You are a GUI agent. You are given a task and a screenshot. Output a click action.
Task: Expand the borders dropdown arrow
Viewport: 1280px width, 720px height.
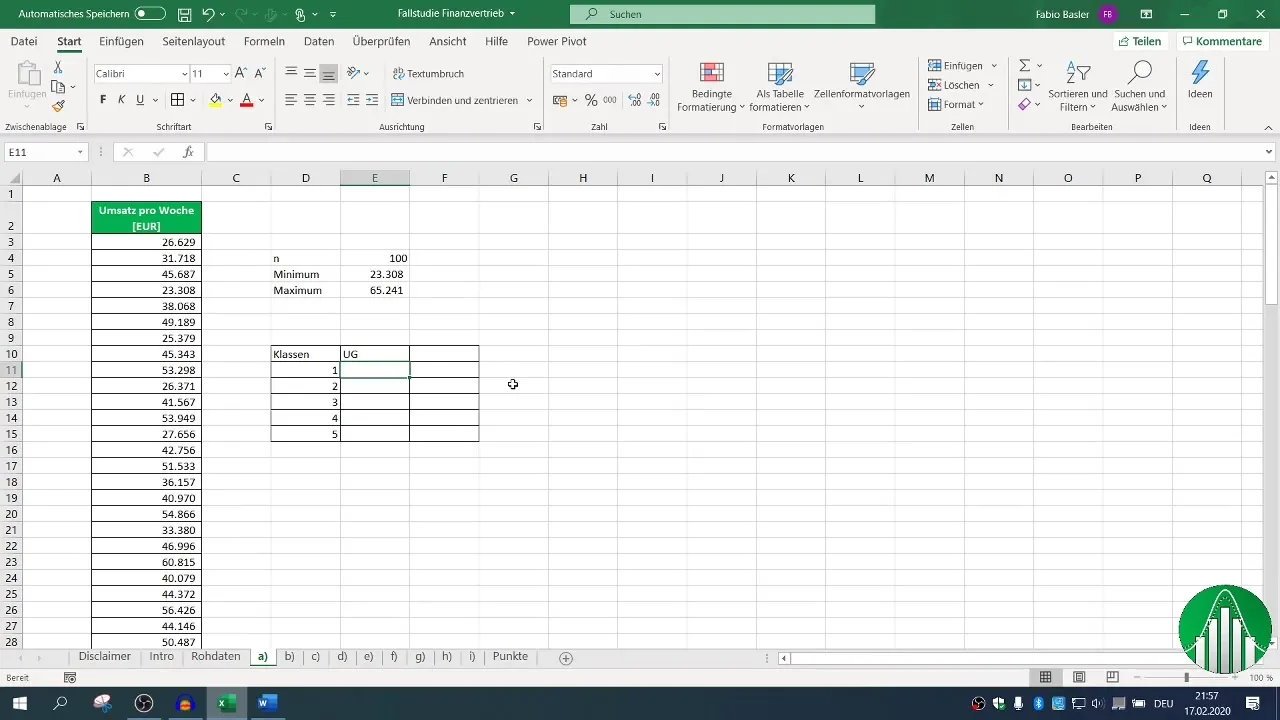tap(193, 100)
